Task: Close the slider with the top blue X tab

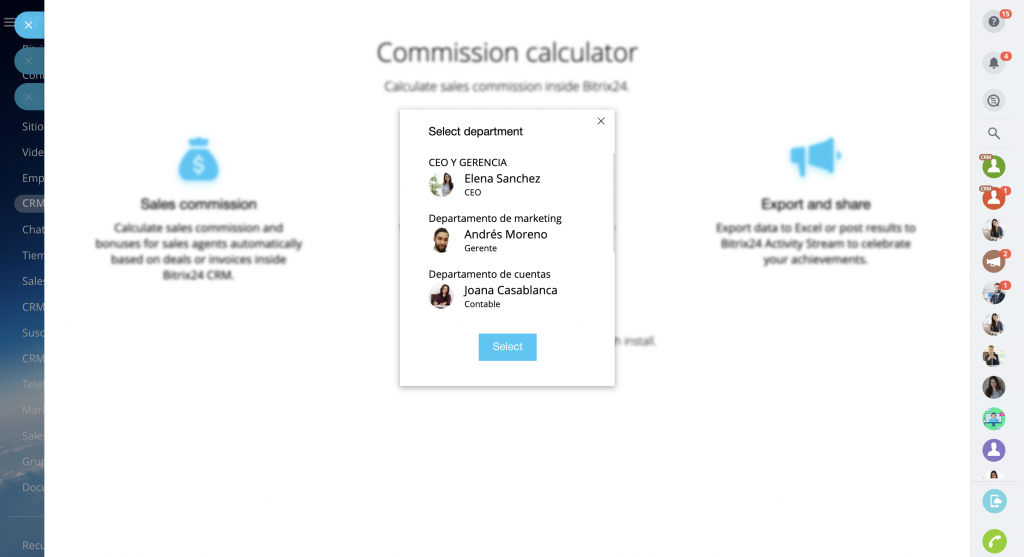Action: (x=29, y=25)
